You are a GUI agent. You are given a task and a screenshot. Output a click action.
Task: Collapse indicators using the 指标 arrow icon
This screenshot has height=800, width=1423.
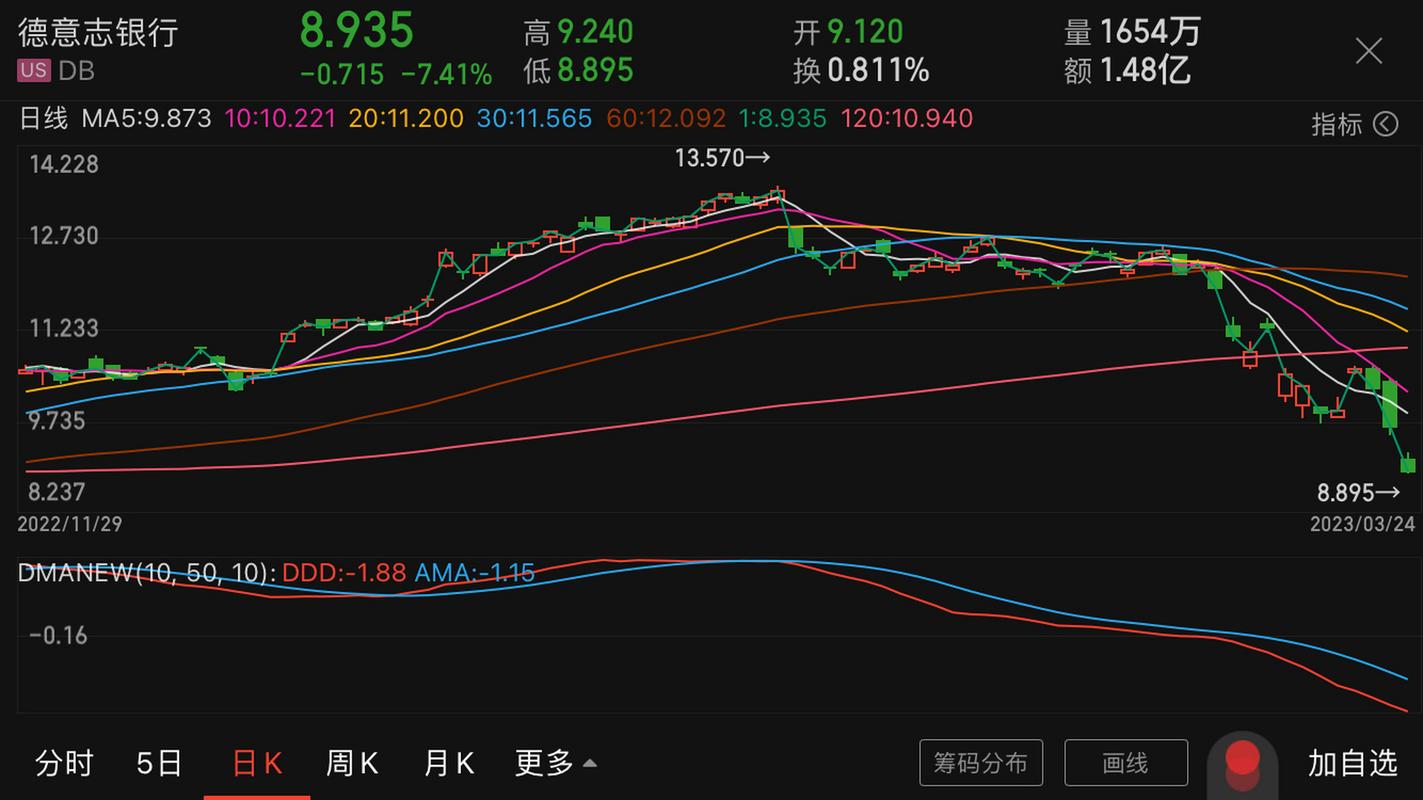(1385, 124)
